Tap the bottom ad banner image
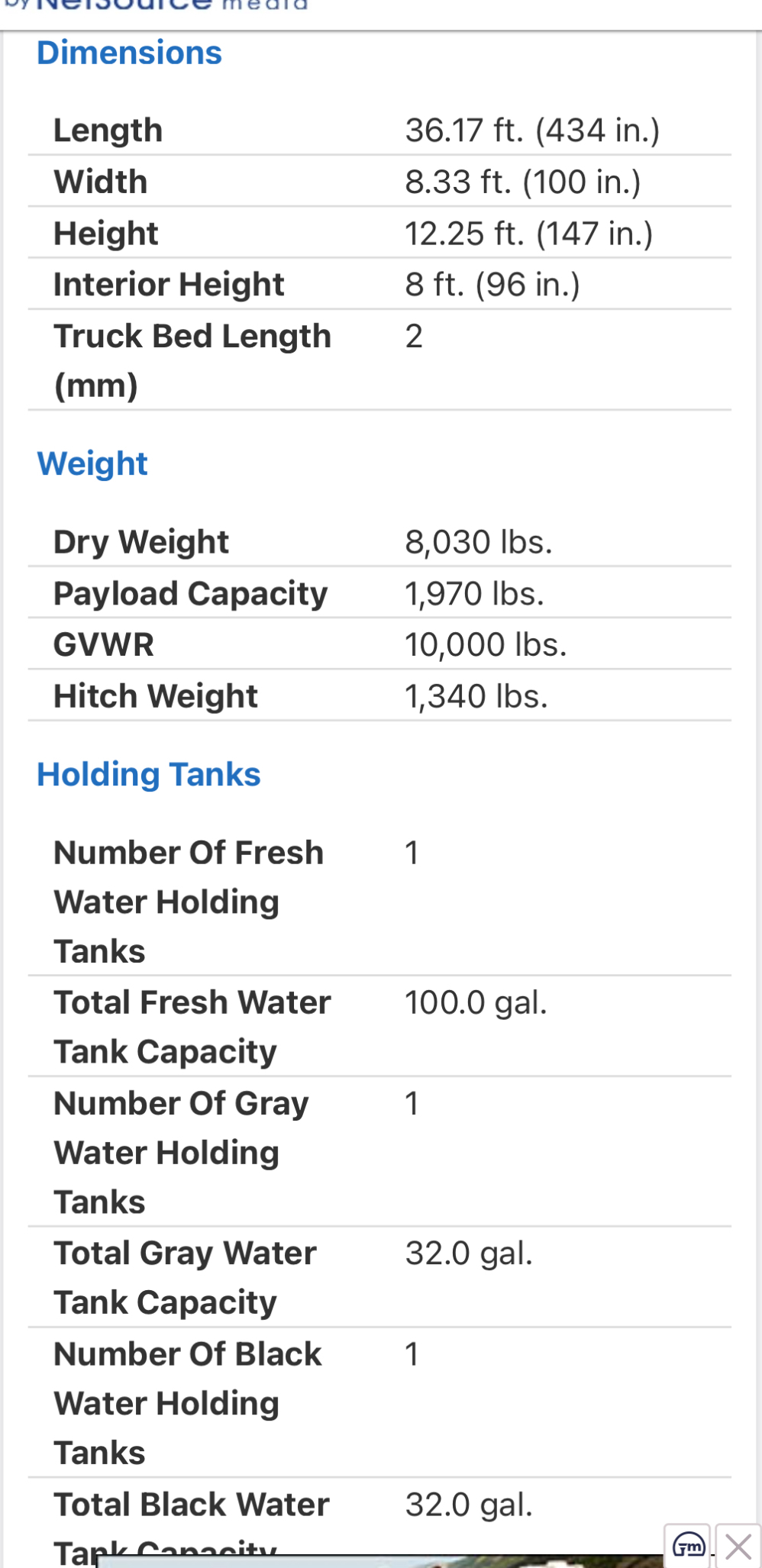Viewport: 762px width, 1568px height. pos(380,1561)
